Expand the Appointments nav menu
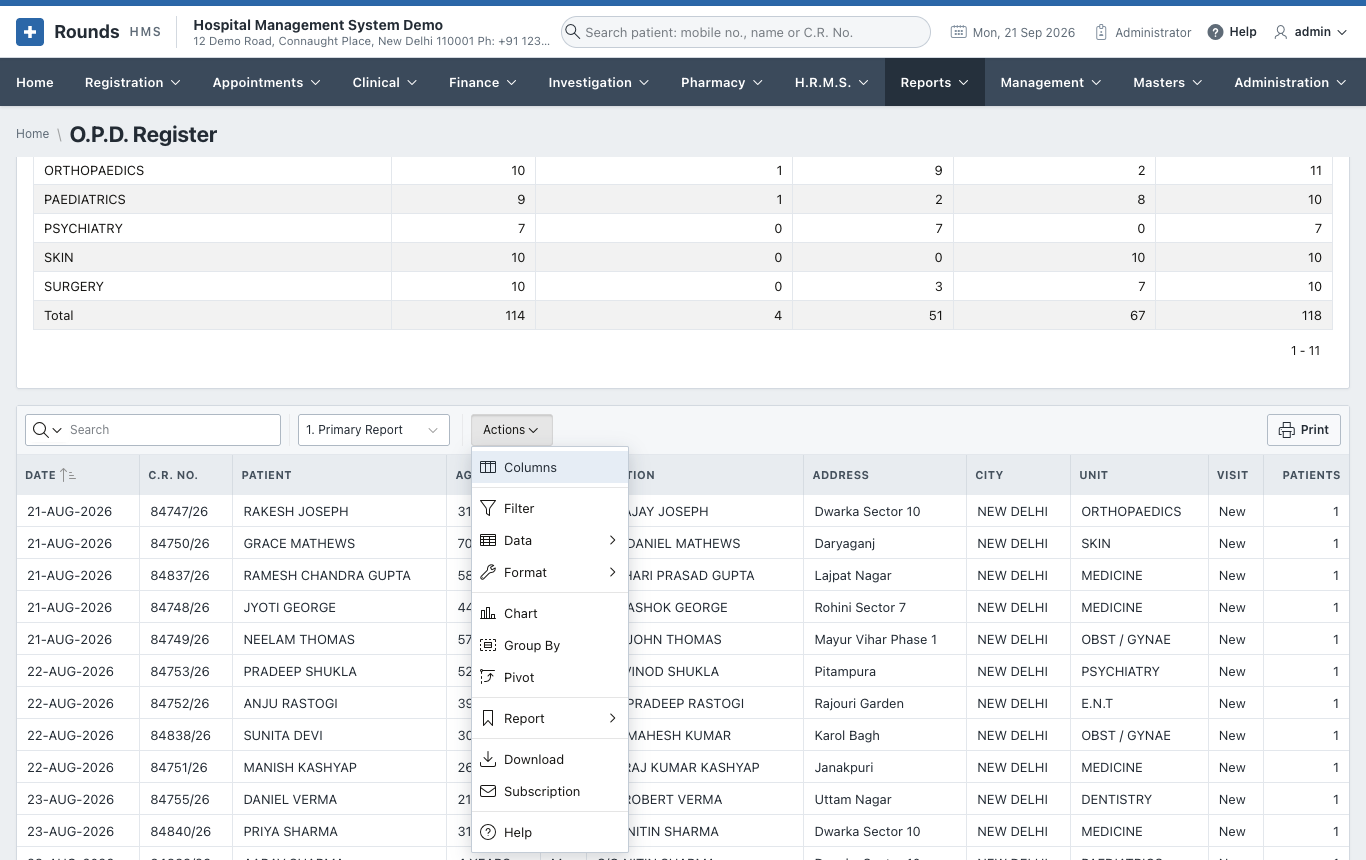Screen dimensions: 1366x860 pyautogui.click(x=266, y=82)
